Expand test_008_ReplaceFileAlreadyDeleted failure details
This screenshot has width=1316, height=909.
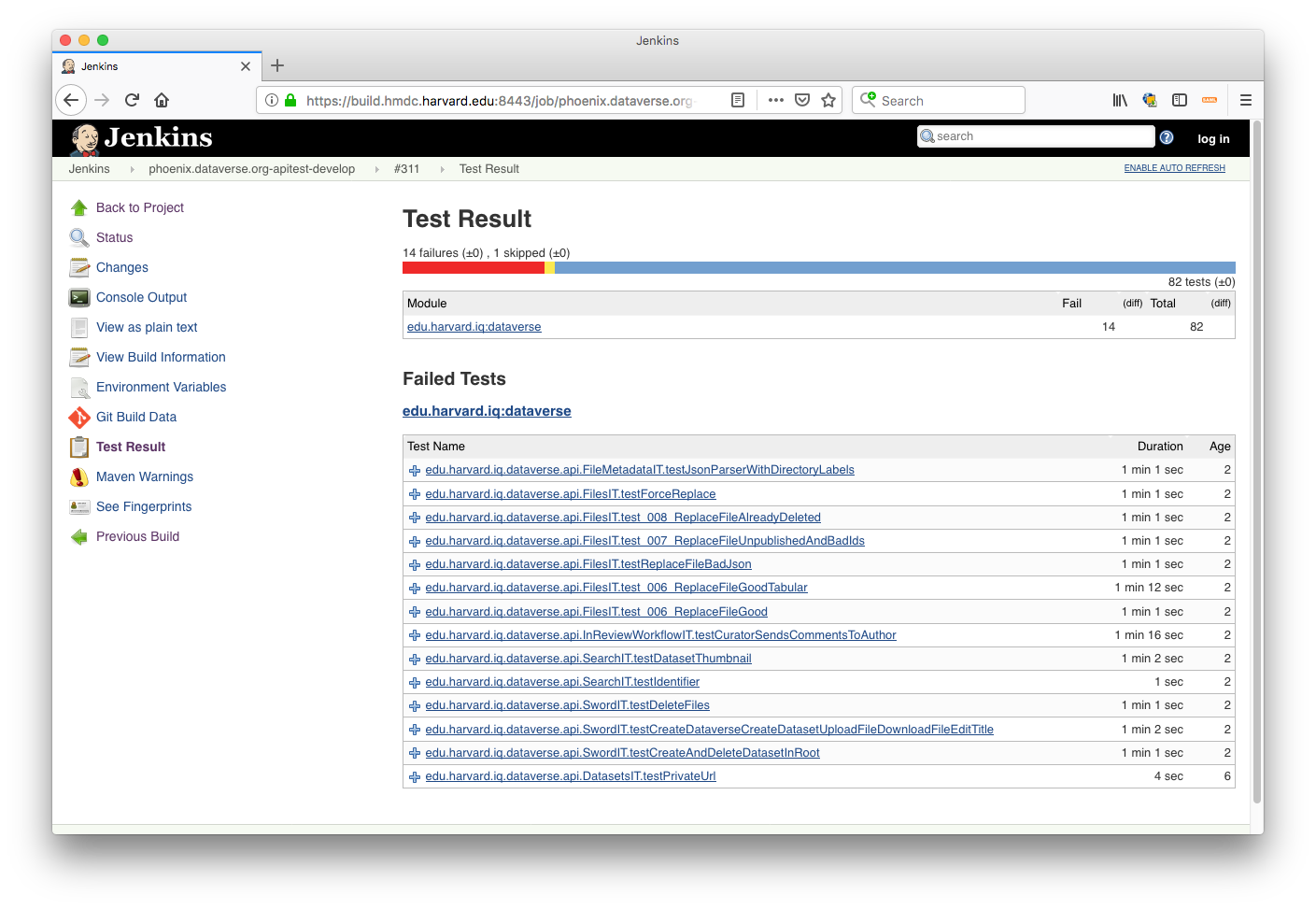[x=415, y=518]
